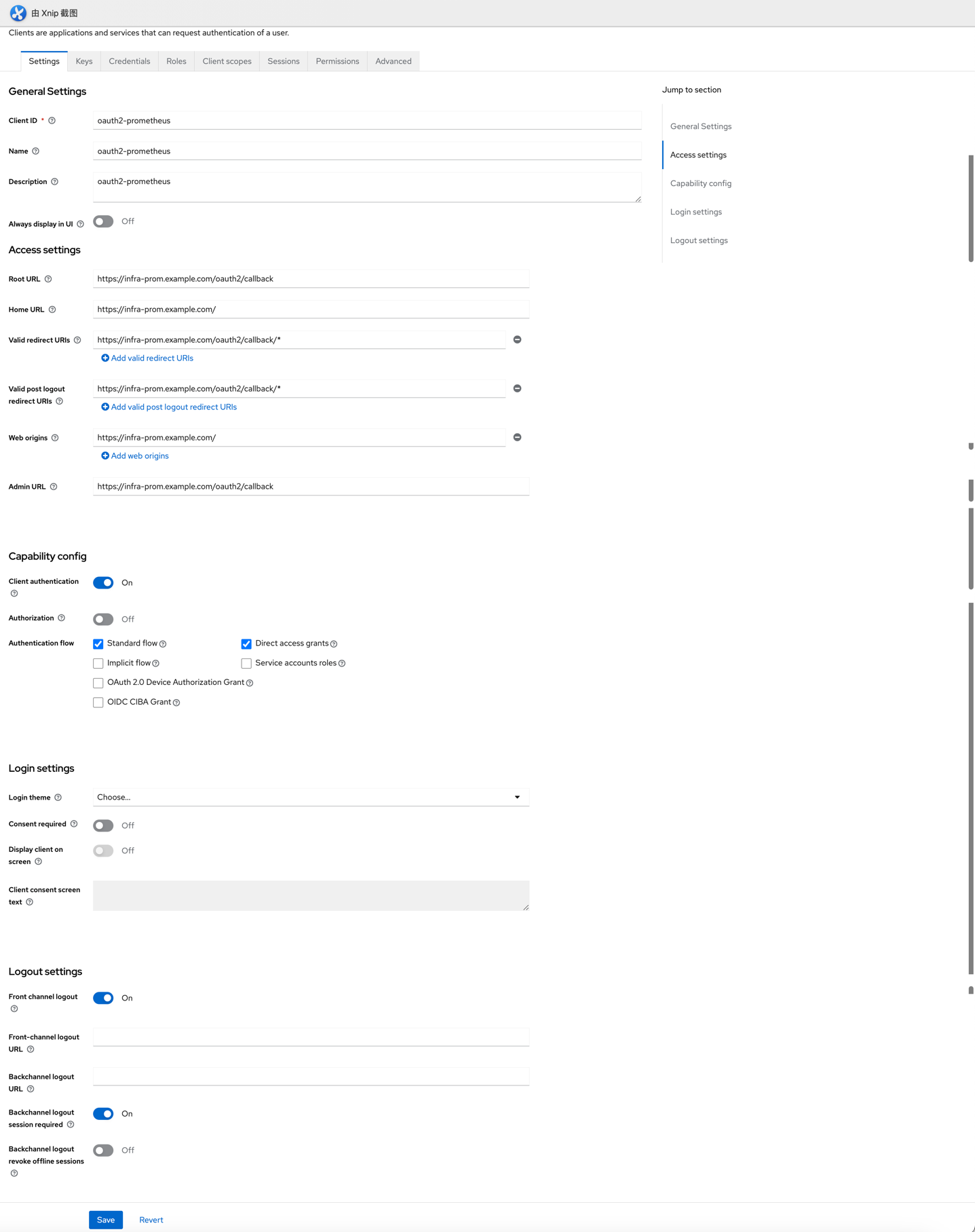The height and width of the screenshot is (1232, 975).
Task: Jump to Capability config section
Action: [x=701, y=183]
